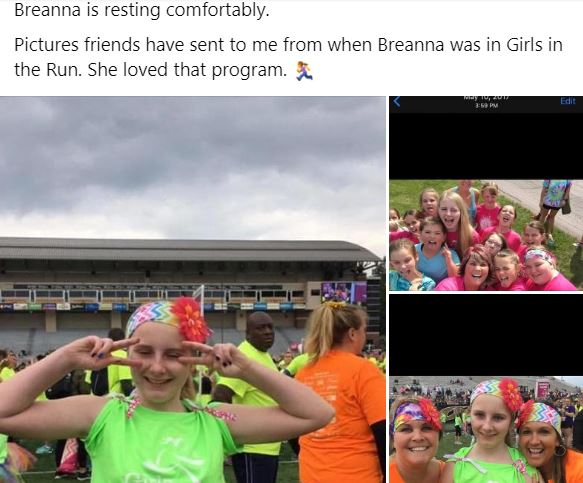This screenshot has height=483, width=583.
Task: Click the woman with tie-dye headband, bottom-right photo
Action: (x=416, y=441)
